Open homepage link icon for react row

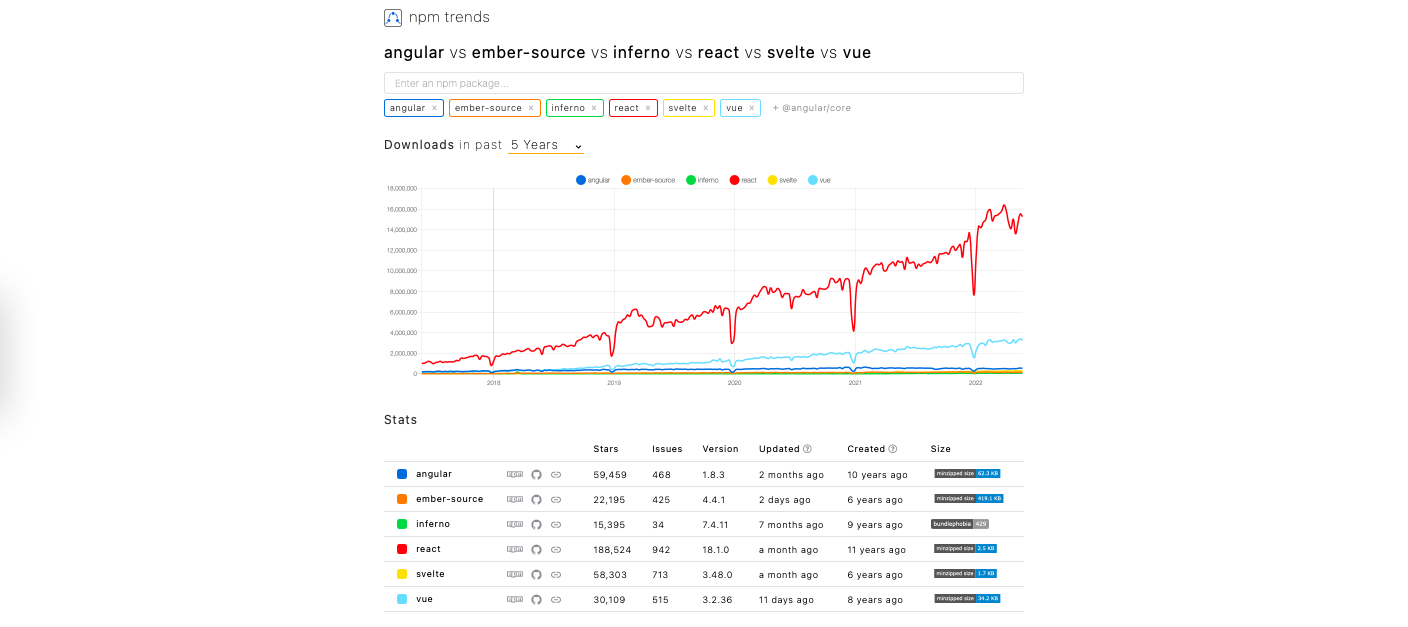tap(556, 549)
